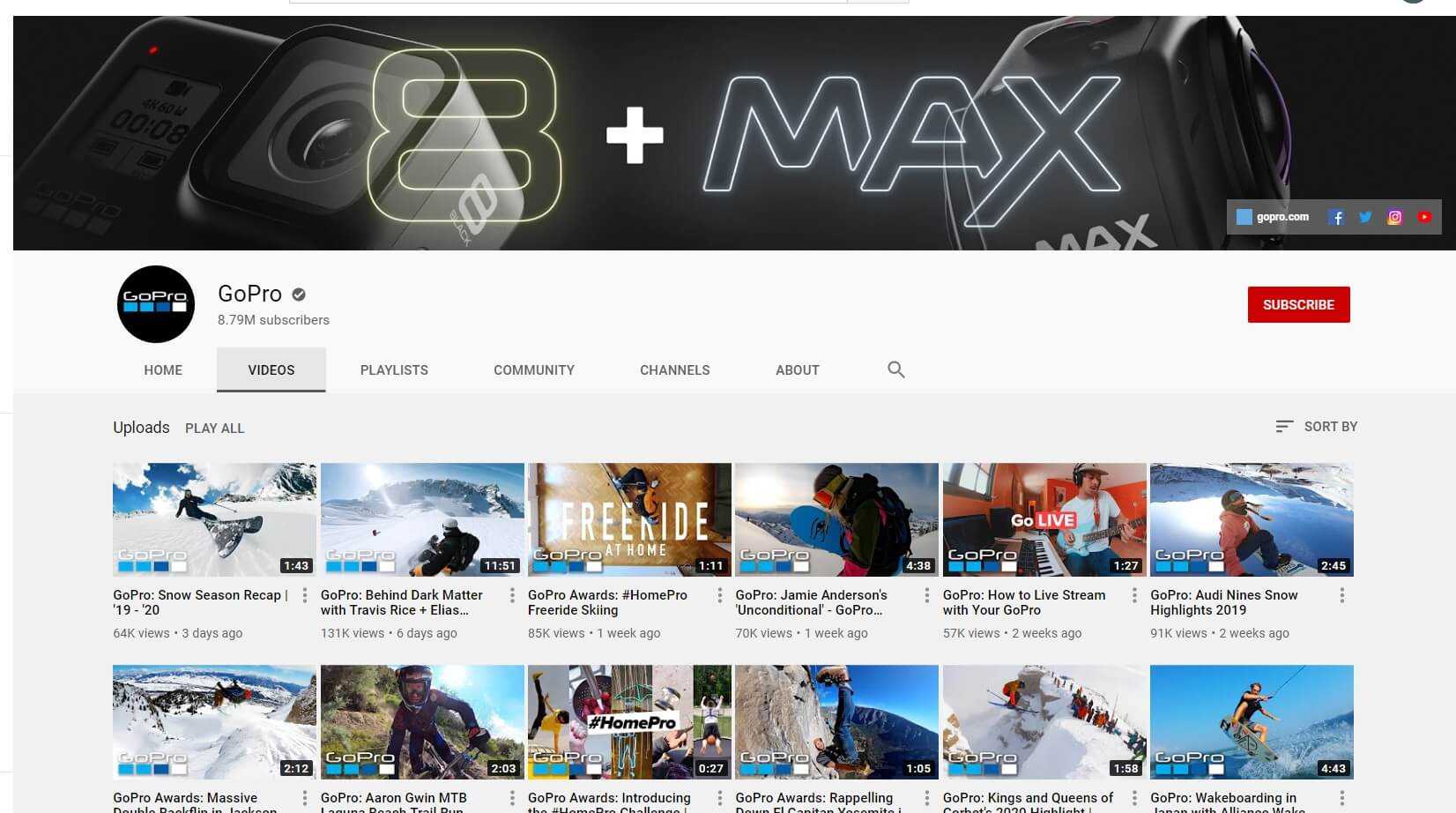1456x813 pixels.
Task: Open the PLAYLISTS tab
Action: [394, 370]
